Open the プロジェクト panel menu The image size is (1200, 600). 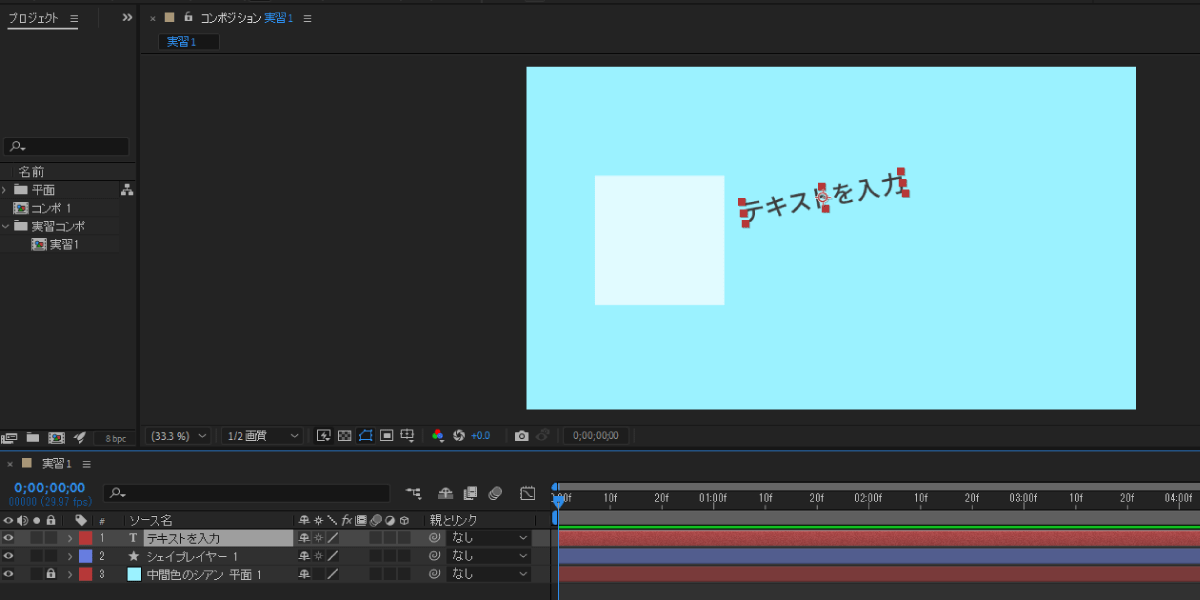click(74, 18)
